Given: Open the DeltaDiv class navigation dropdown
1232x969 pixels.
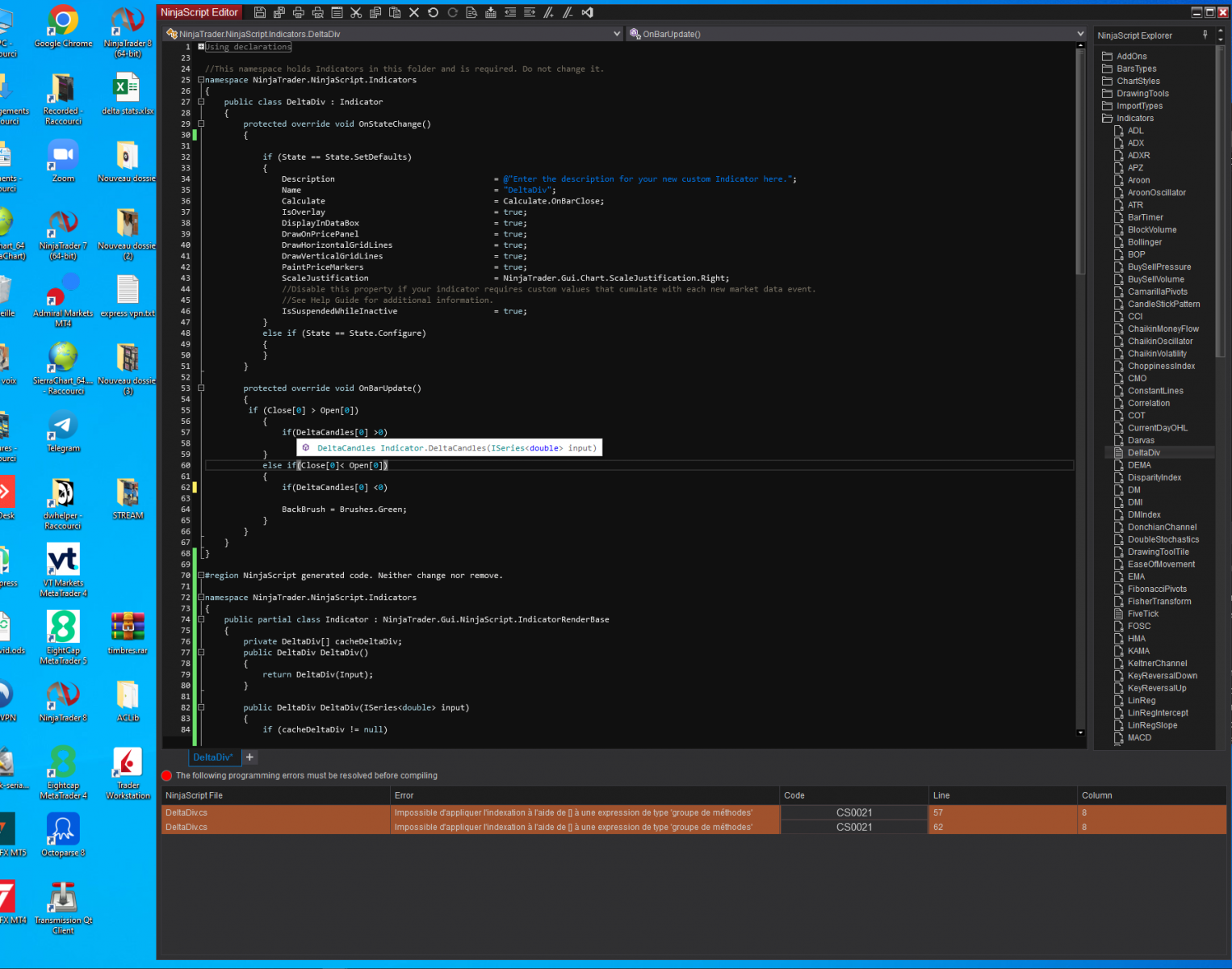Looking at the screenshot, I should [x=617, y=34].
